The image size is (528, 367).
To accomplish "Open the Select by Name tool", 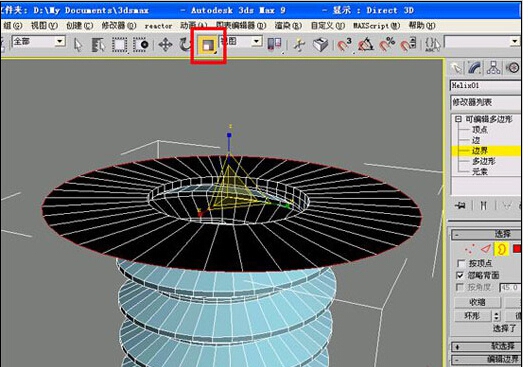I will coord(98,45).
